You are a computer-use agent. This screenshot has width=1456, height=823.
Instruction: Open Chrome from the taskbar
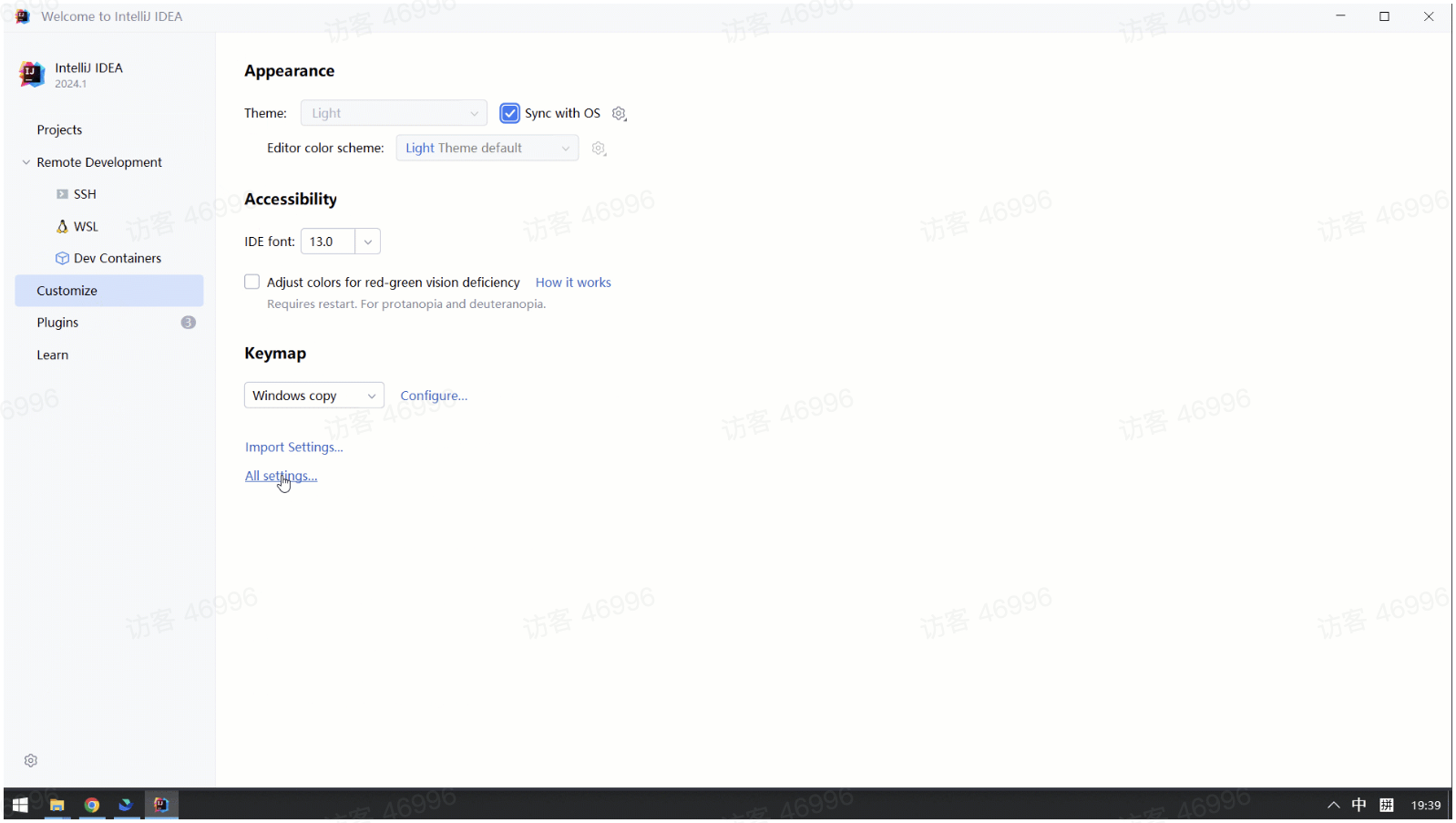point(91,805)
